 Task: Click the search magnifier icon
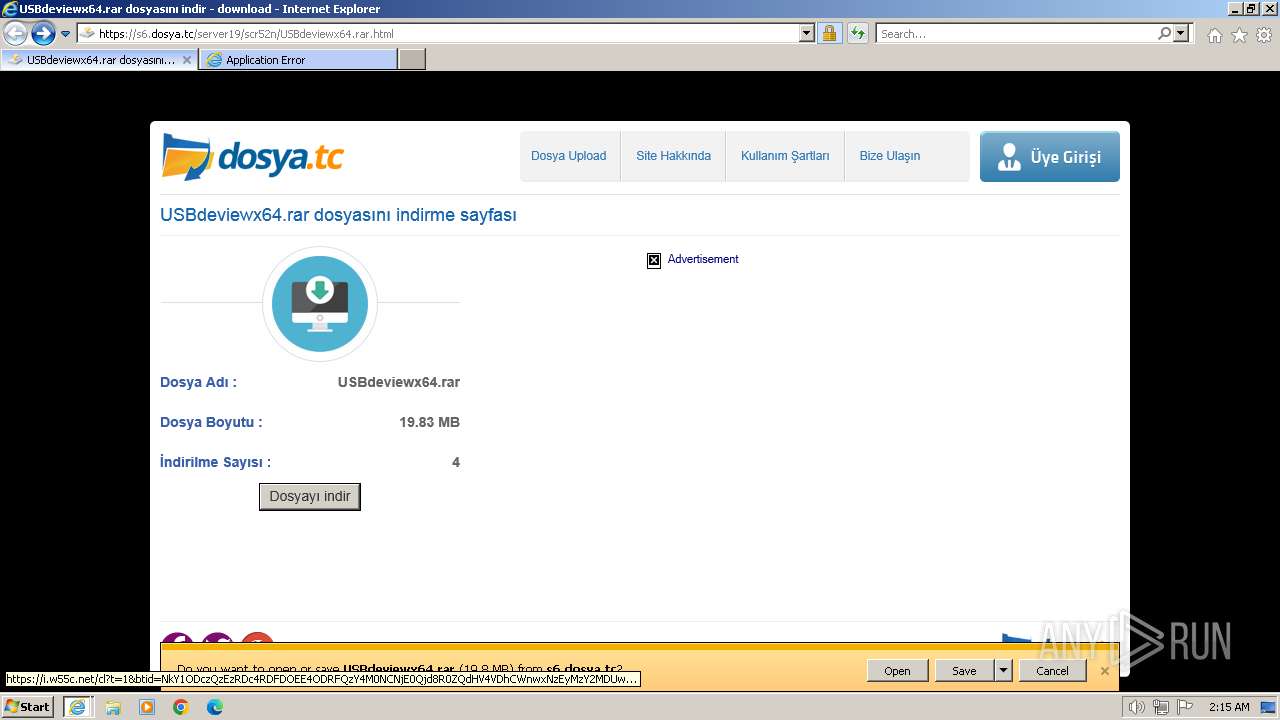click(1164, 33)
